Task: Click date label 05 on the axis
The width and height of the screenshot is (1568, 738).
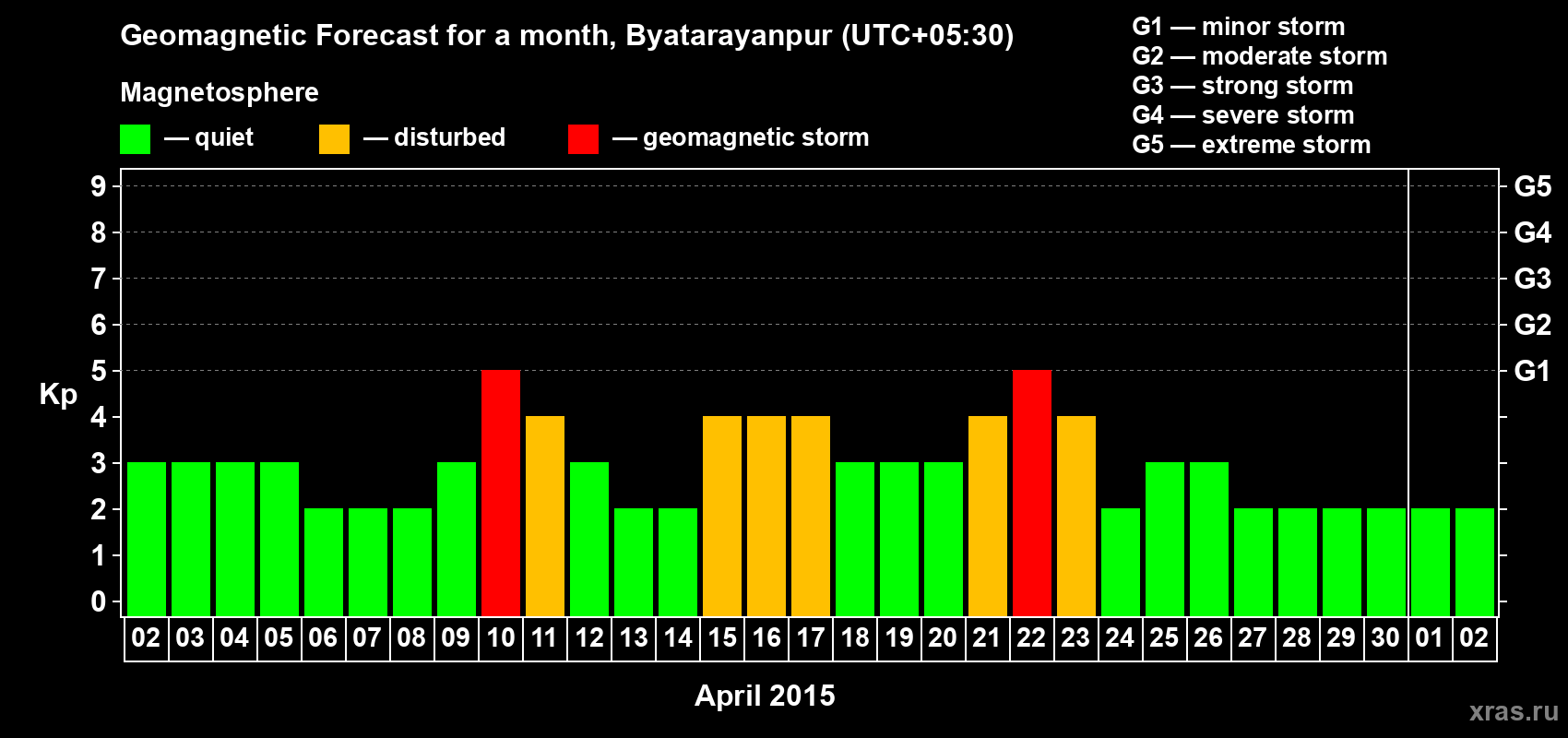Action: coord(279,638)
